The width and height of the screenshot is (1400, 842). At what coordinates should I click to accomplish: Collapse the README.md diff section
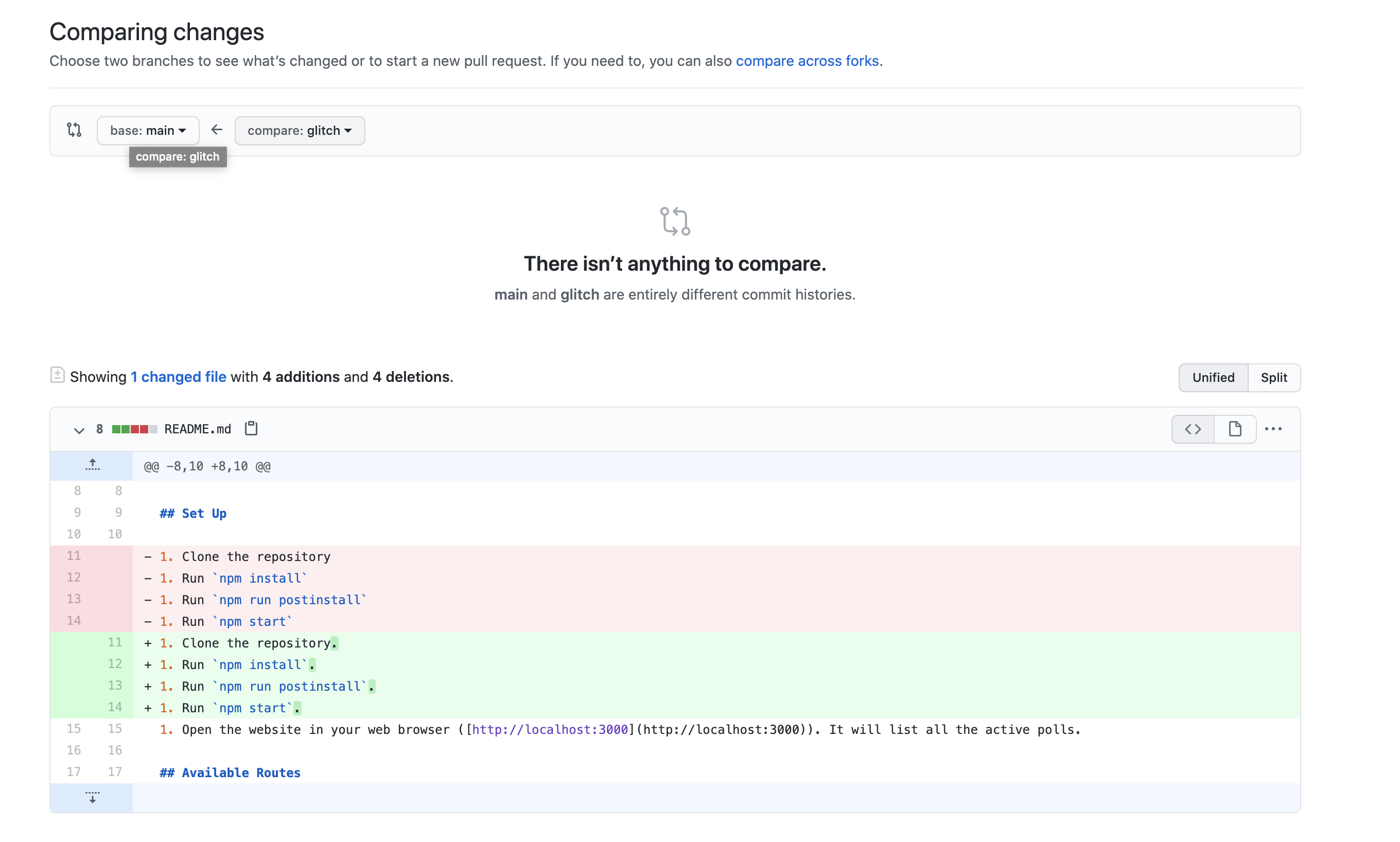tap(79, 430)
